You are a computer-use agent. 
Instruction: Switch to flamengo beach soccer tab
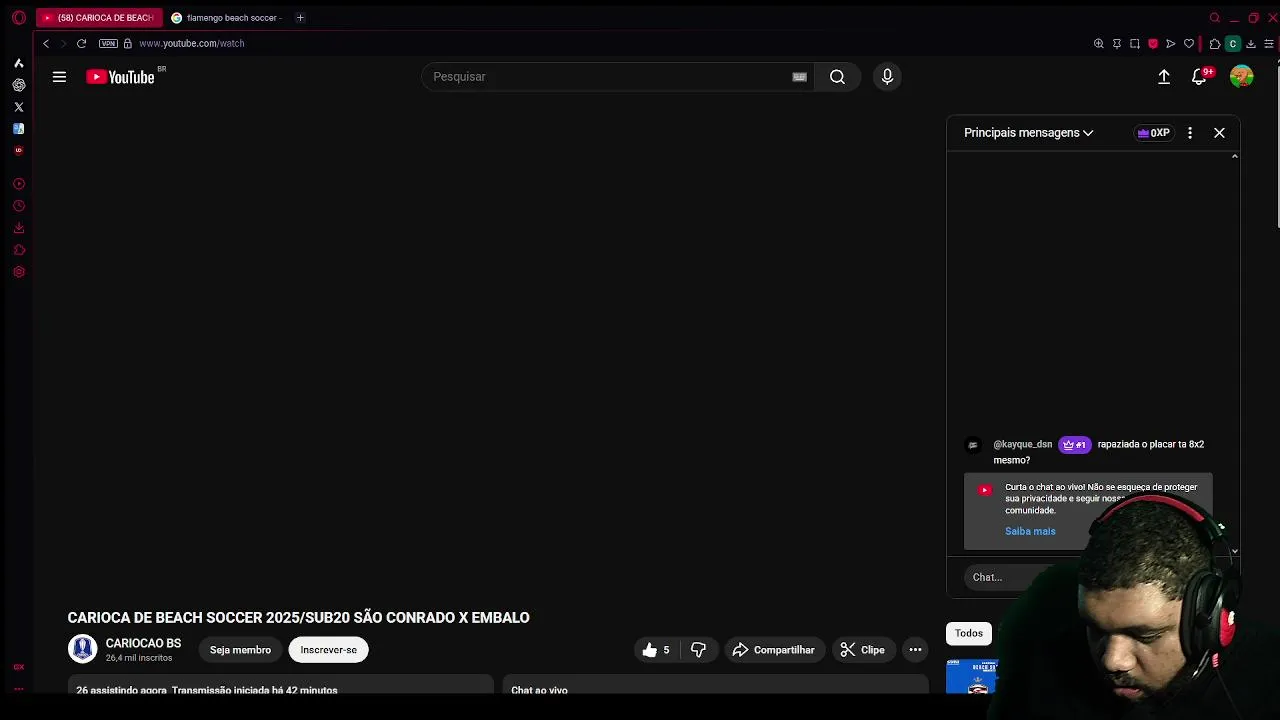228,18
